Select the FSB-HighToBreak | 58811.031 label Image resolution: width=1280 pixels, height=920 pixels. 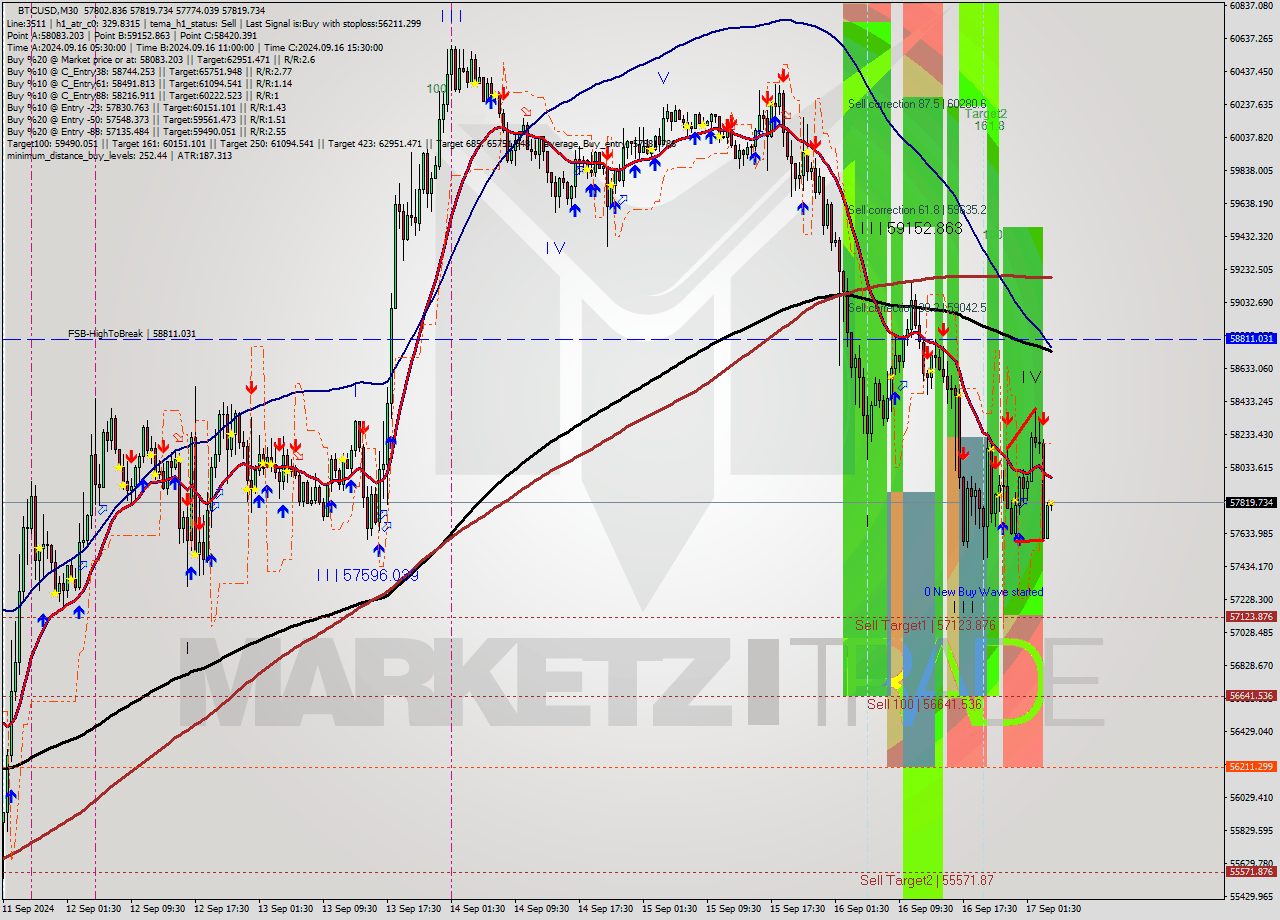pos(132,334)
